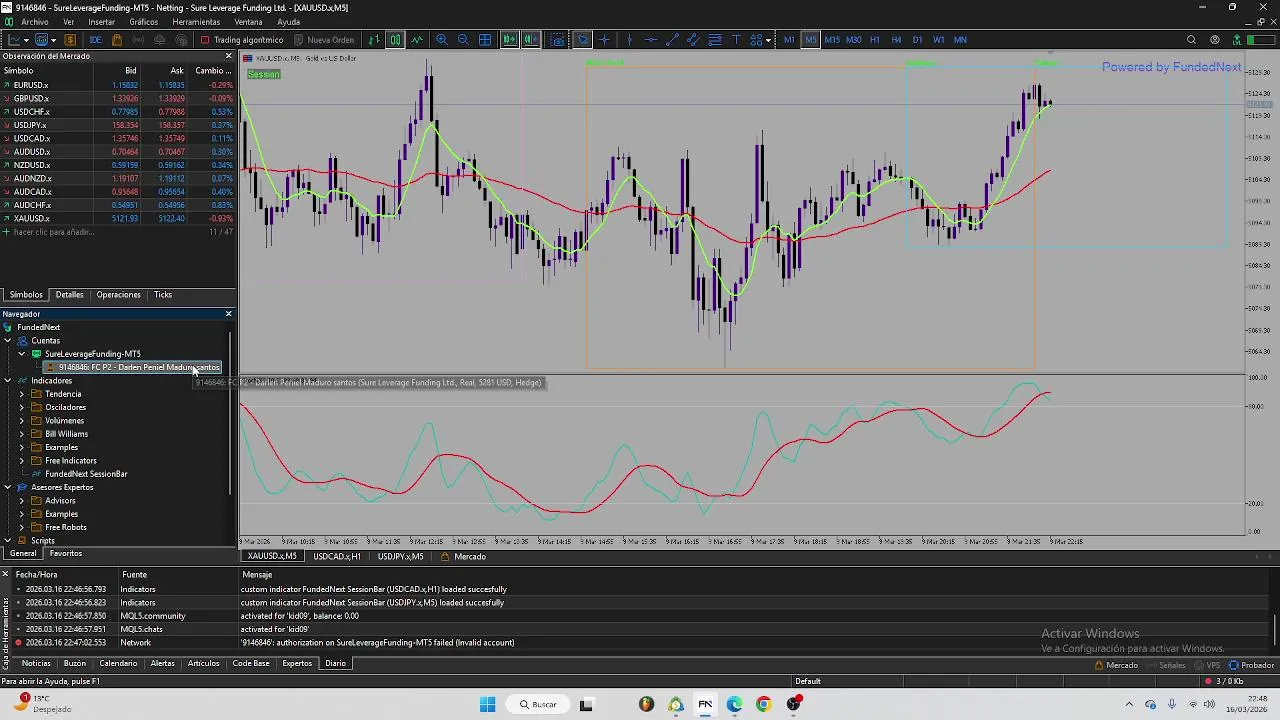Switch chart to bar chart icon
Image resolution: width=1280 pixels, height=720 pixels.
374,40
